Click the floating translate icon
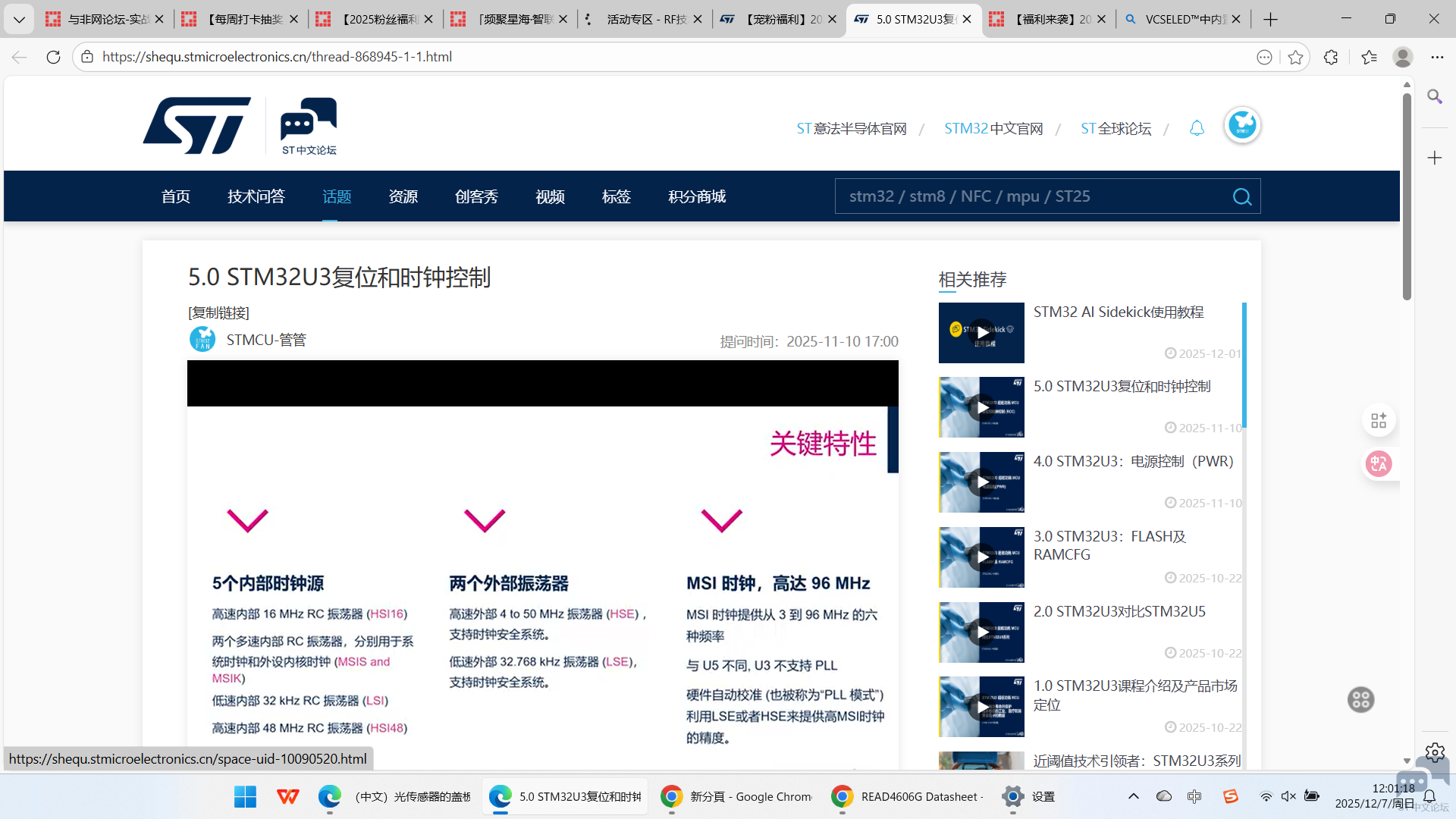 [1379, 463]
